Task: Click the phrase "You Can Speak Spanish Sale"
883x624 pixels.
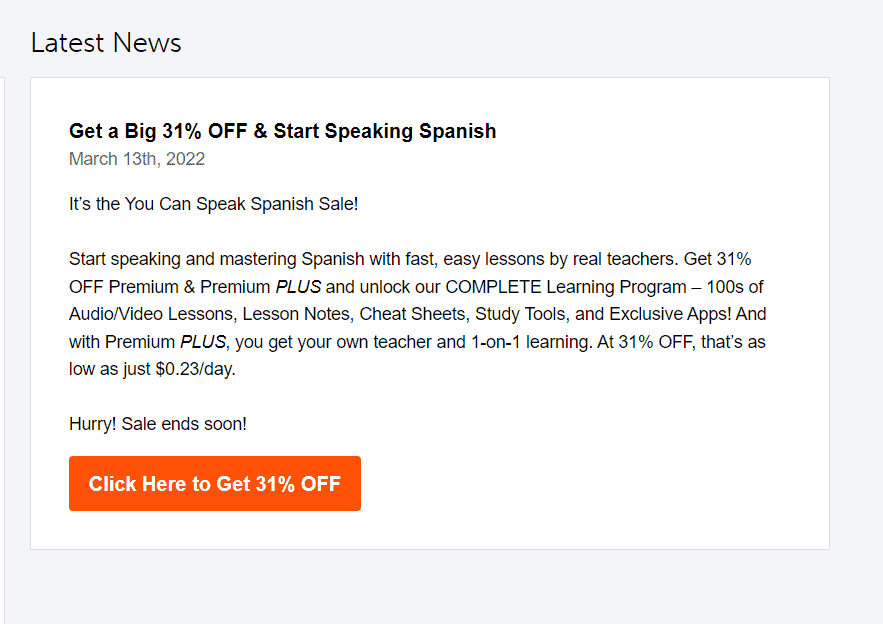Action: [235, 203]
